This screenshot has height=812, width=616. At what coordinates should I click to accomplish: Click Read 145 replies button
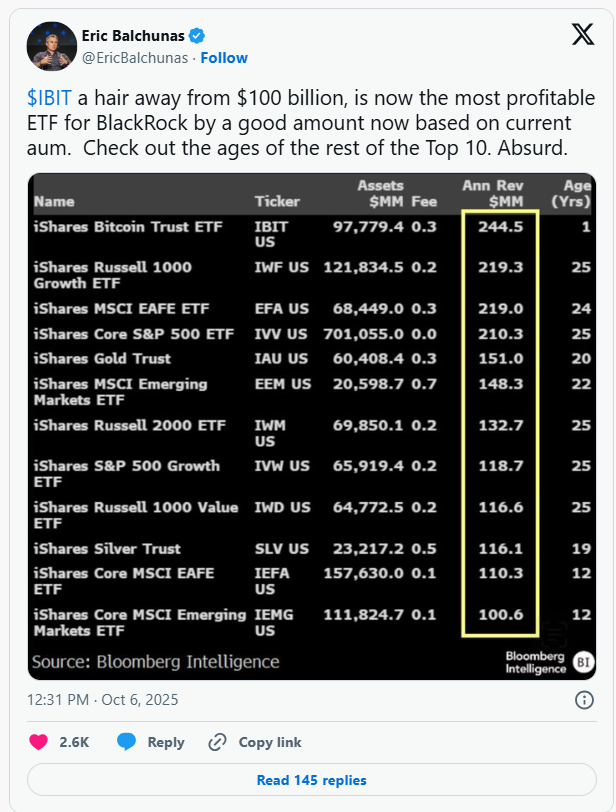coord(311,780)
